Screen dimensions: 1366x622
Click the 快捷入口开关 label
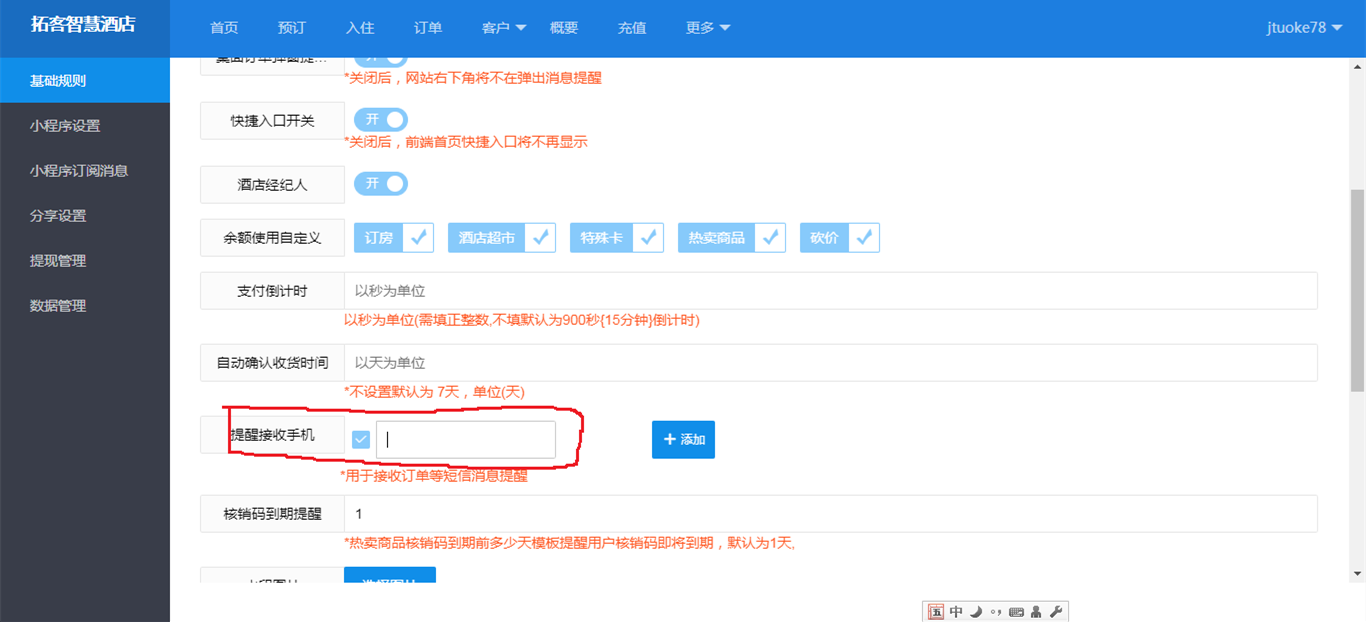tap(273, 120)
